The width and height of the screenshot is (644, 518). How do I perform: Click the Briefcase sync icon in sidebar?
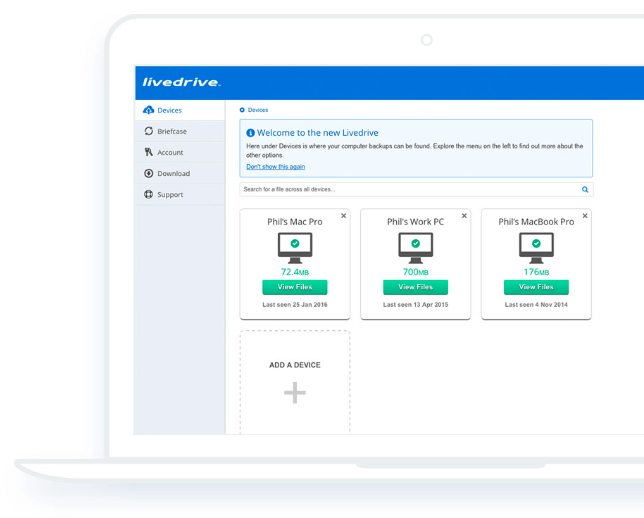point(149,131)
